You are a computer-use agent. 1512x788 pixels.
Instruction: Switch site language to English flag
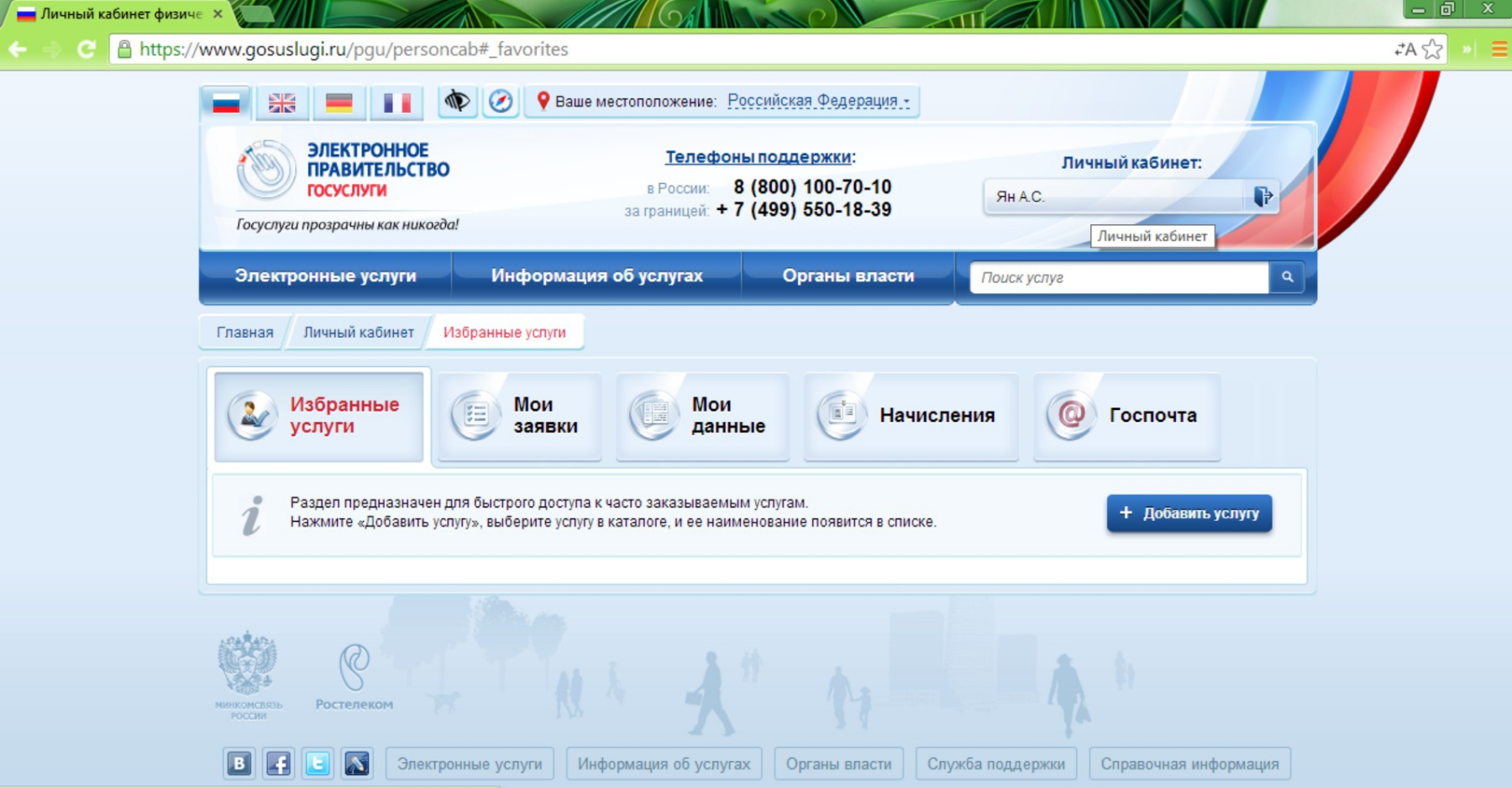click(282, 102)
